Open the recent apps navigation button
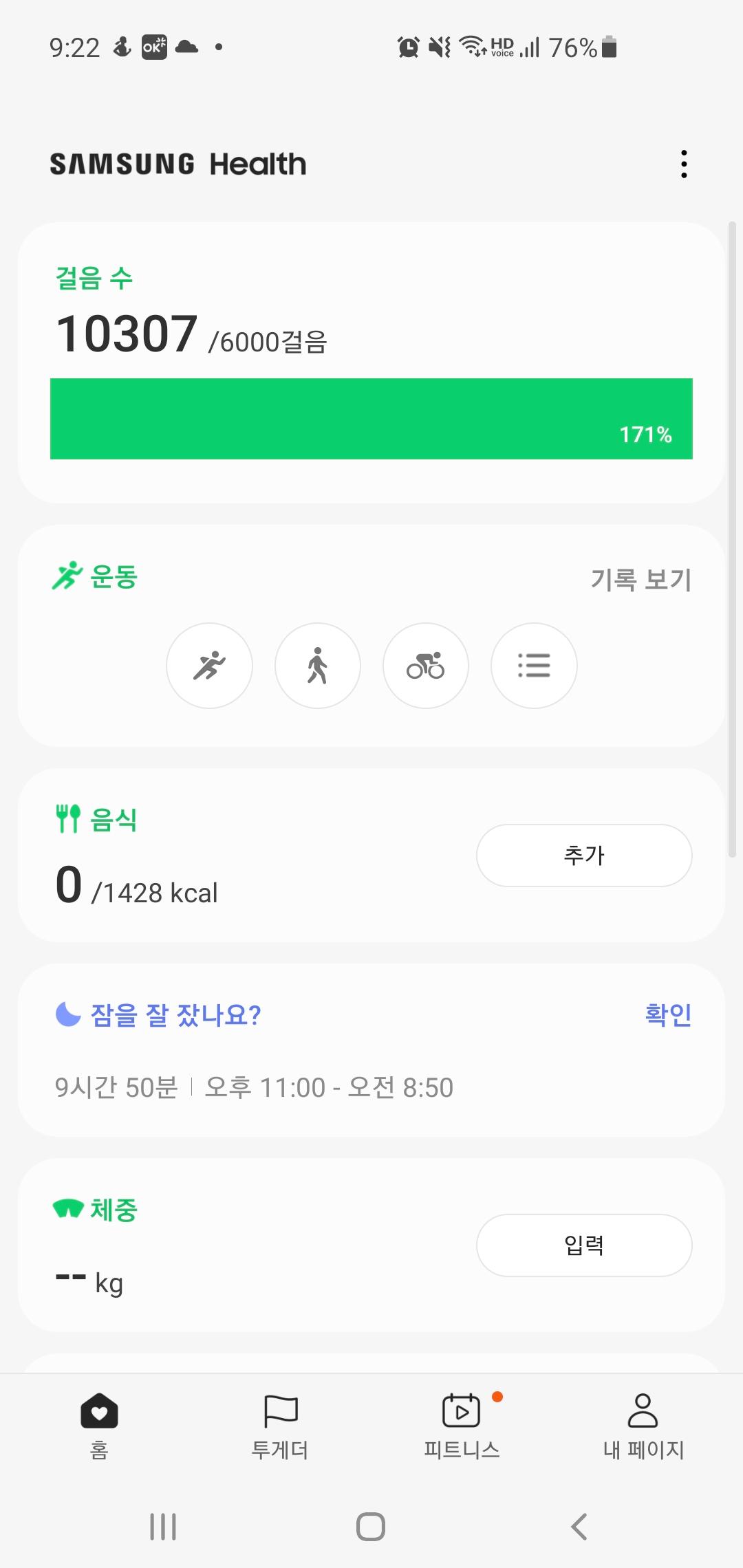The width and height of the screenshot is (743, 1568). coord(163,1527)
